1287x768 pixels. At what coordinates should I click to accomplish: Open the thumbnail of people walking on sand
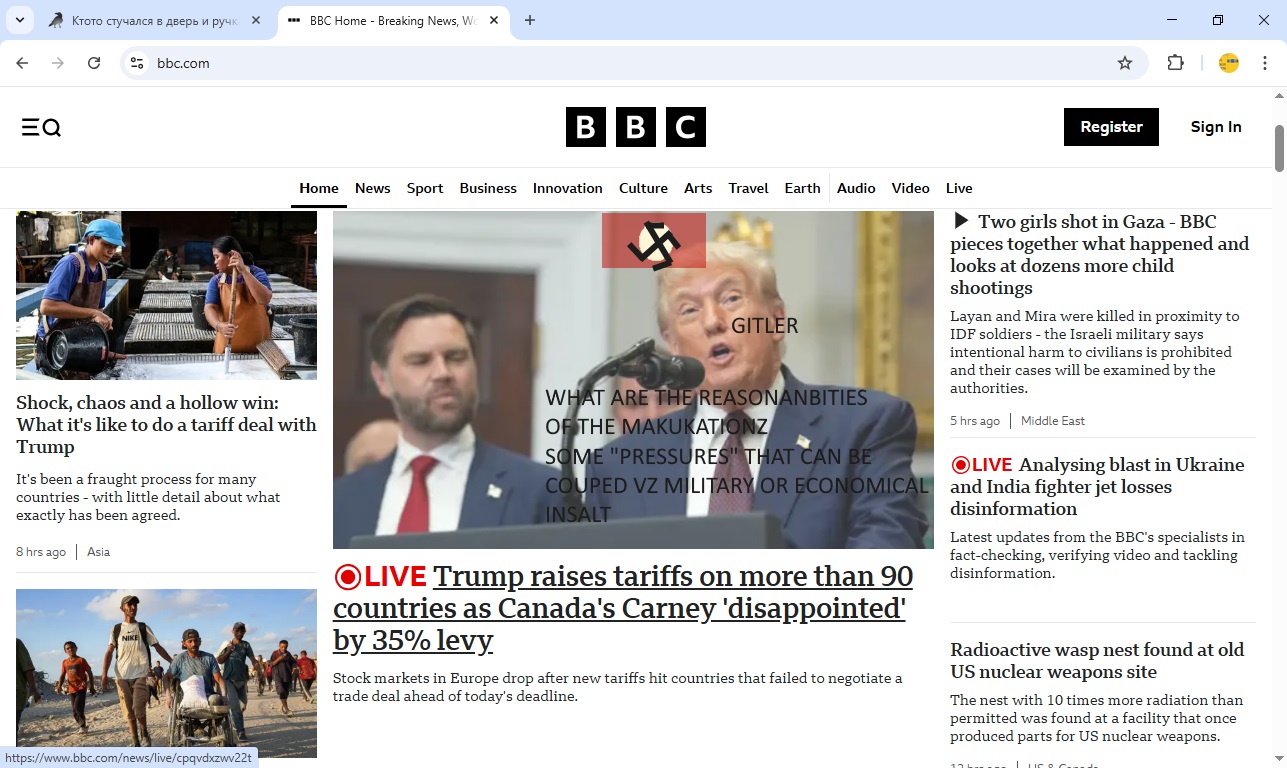[x=166, y=673]
